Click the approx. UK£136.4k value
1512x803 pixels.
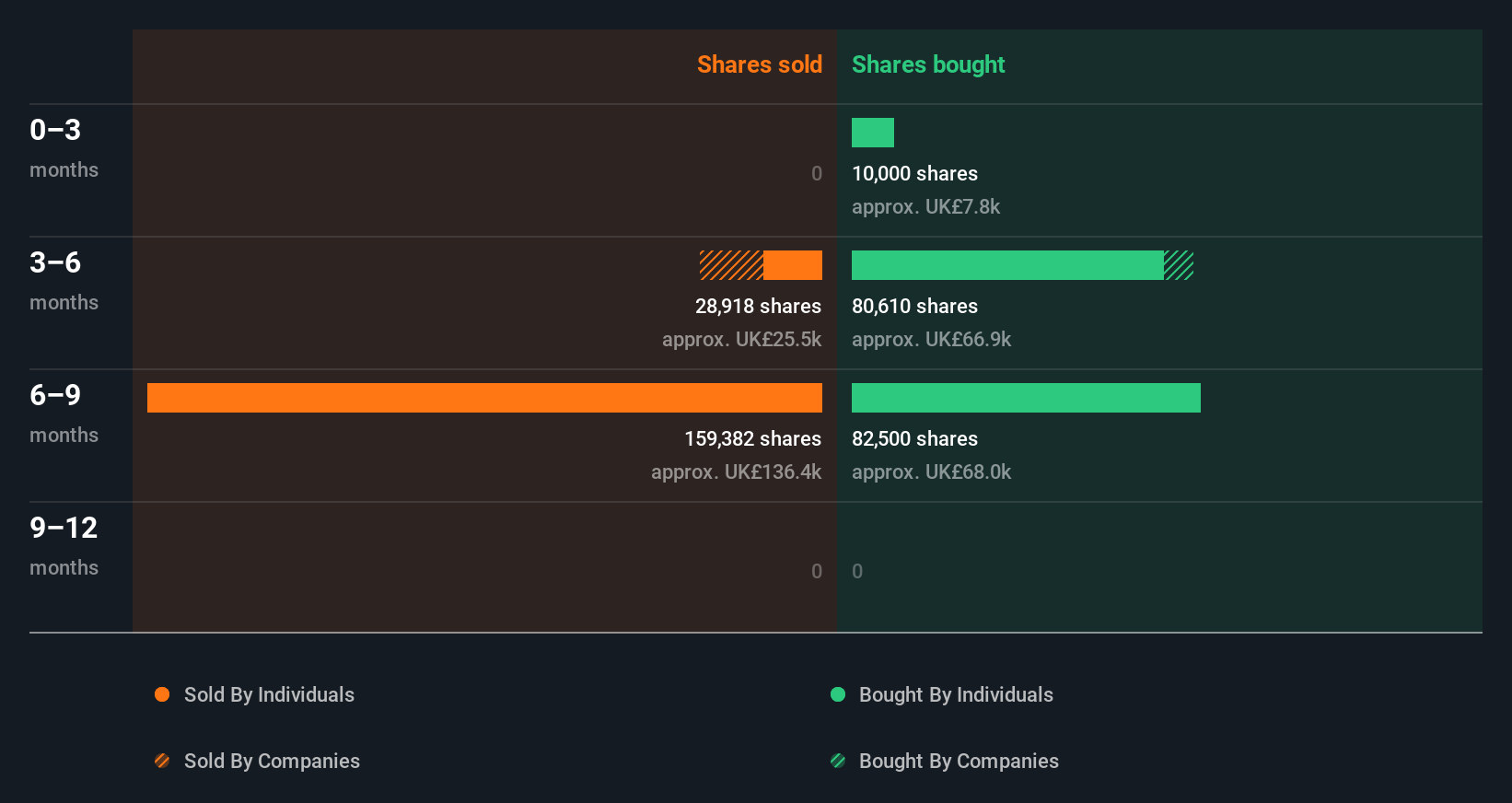[x=736, y=471]
